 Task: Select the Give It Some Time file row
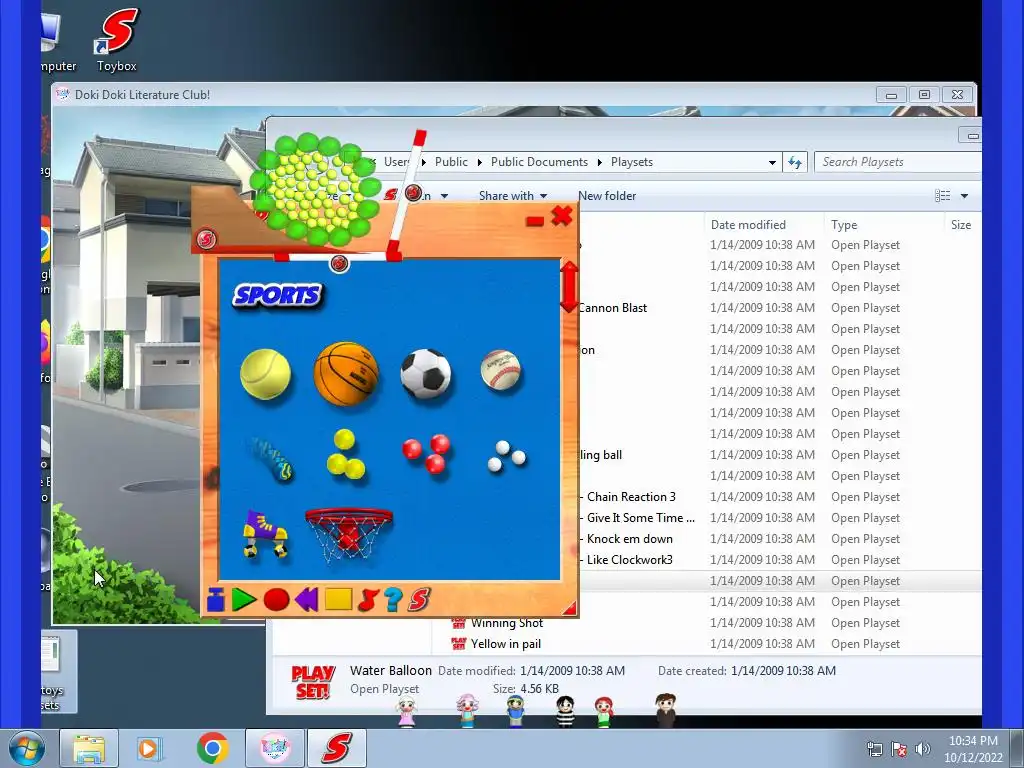click(641, 518)
